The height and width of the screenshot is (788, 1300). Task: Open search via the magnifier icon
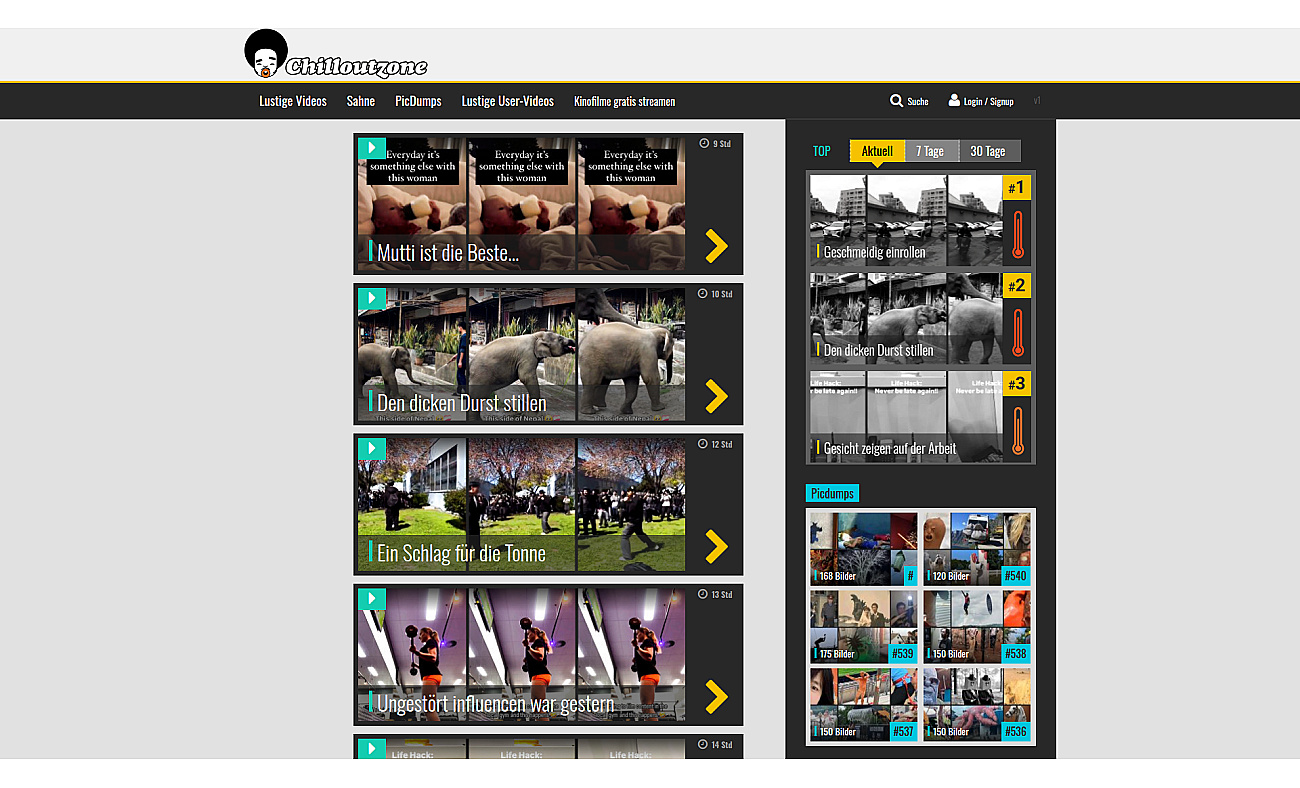click(896, 101)
